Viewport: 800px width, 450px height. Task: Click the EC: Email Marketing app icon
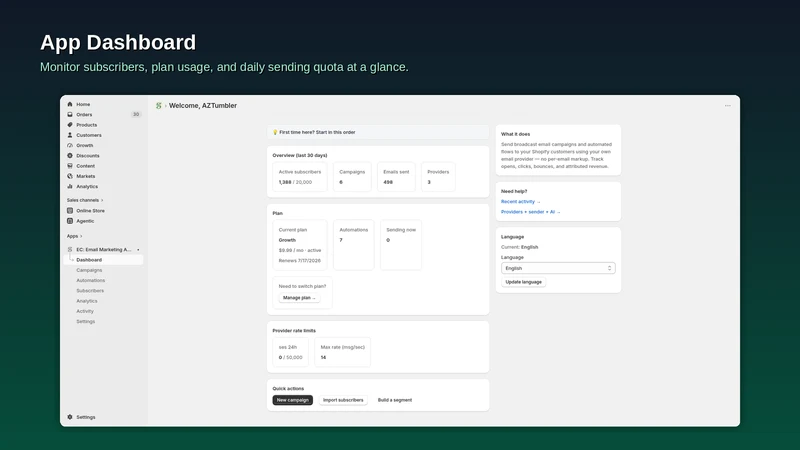pos(70,249)
